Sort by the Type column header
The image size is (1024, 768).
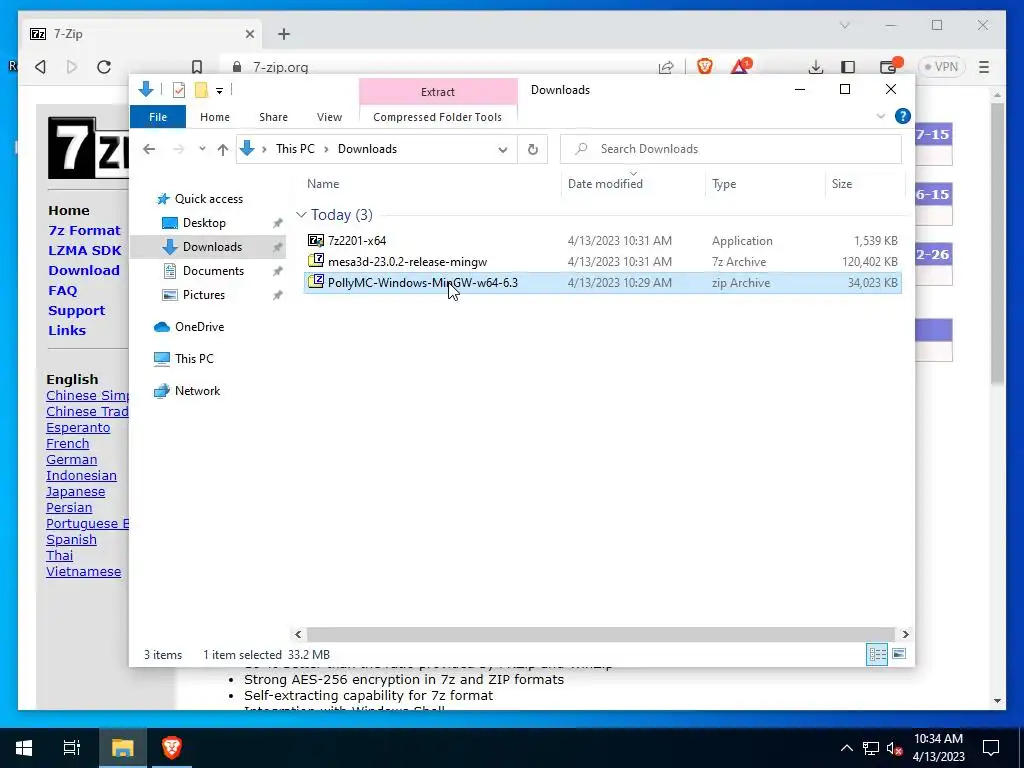click(724, 184)
